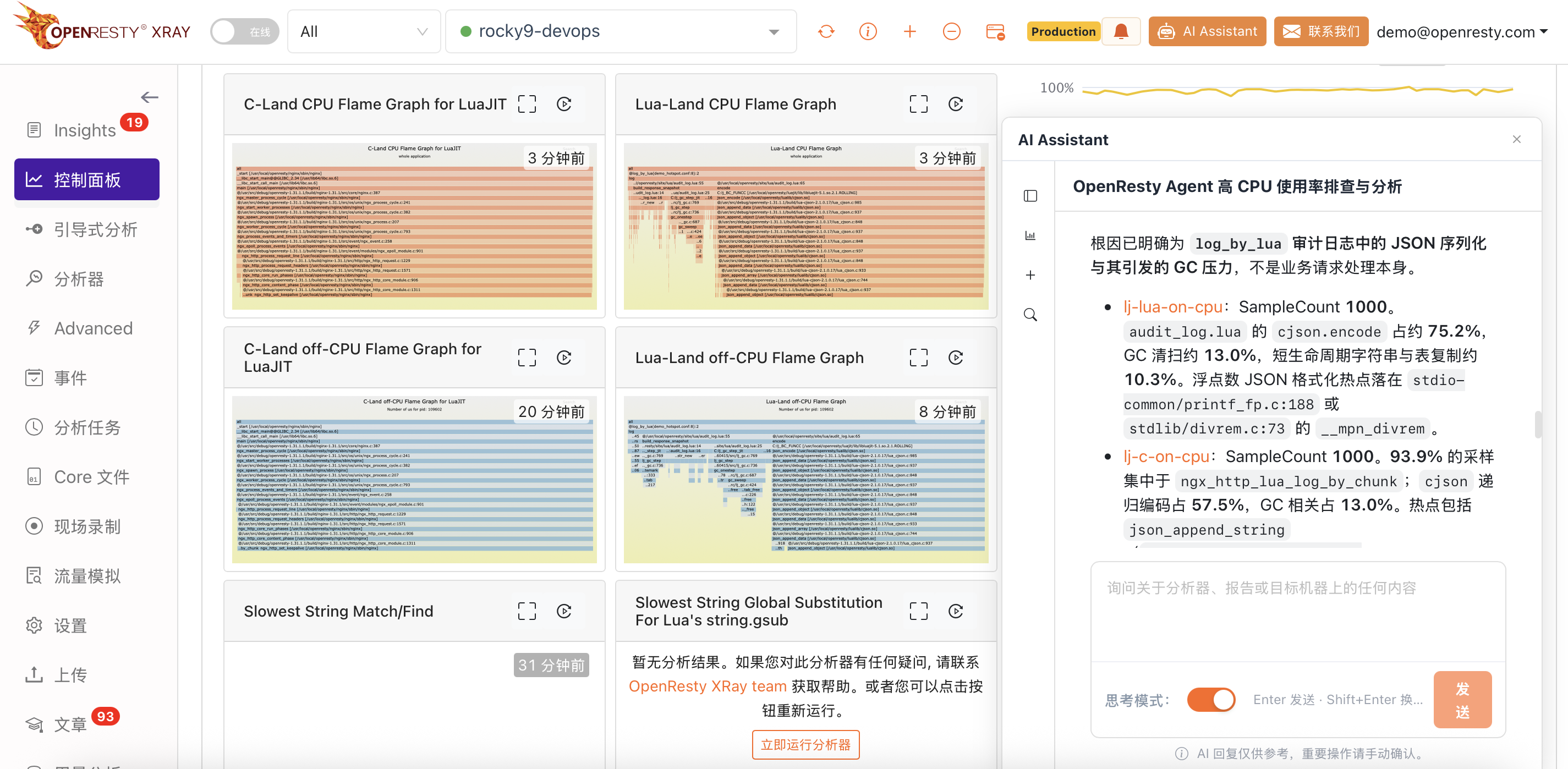Open the Lua-Land off-CPU Flame Graph thumbnail

coord(805,480)
